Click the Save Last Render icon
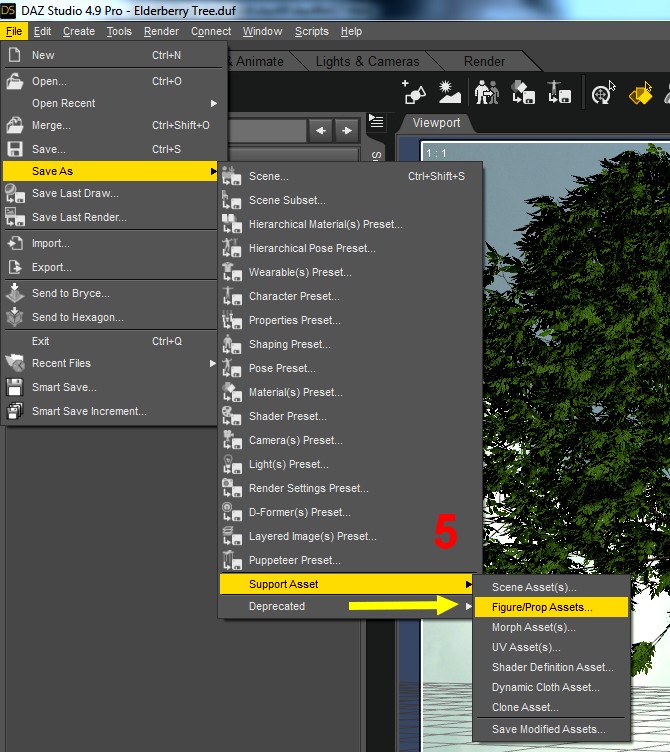 [x=14, y=217]
